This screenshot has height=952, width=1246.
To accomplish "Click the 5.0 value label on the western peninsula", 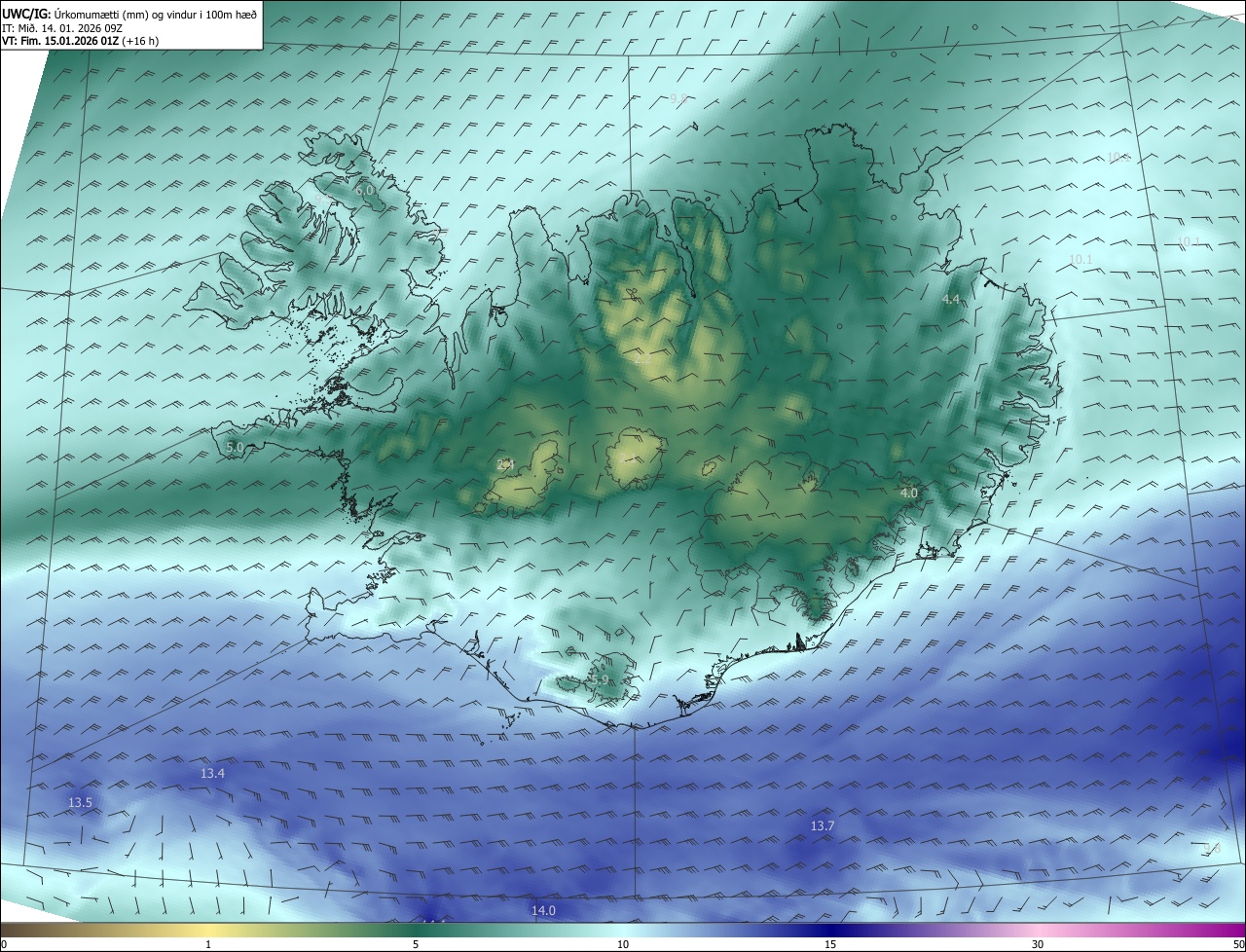I will 235,447.
